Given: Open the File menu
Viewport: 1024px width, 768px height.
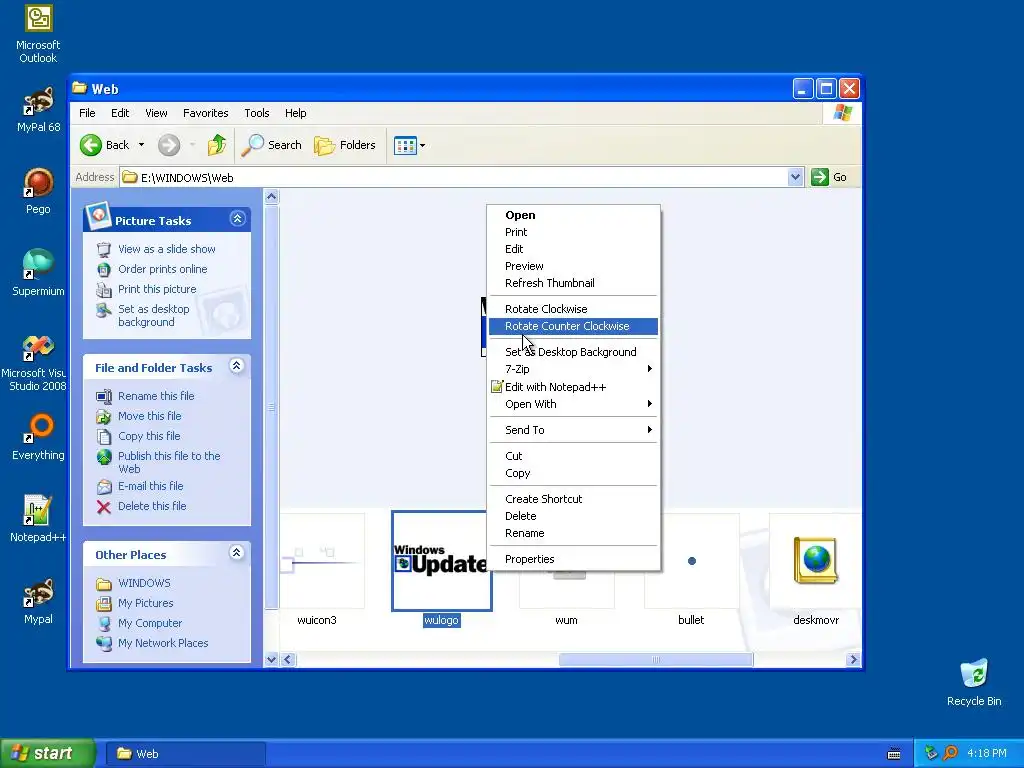Looking at the screenshot, I should pos(87,113).
